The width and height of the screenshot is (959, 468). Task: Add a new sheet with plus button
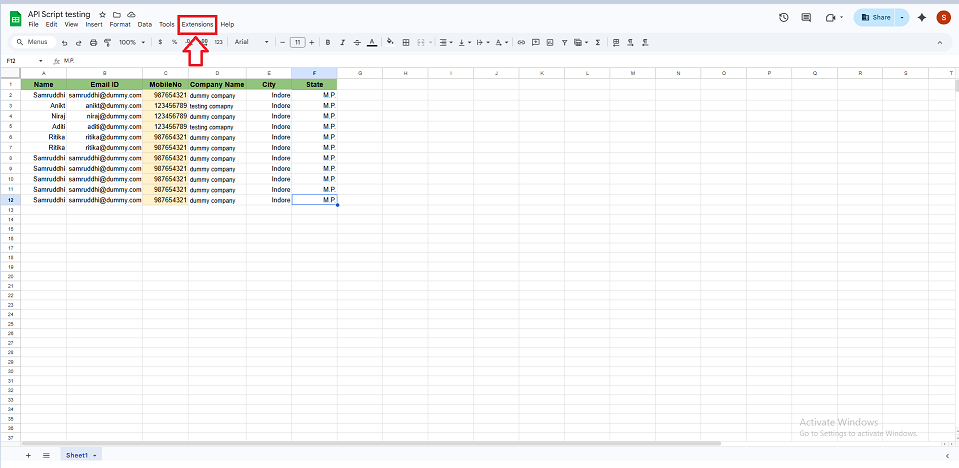pos(28,455)
